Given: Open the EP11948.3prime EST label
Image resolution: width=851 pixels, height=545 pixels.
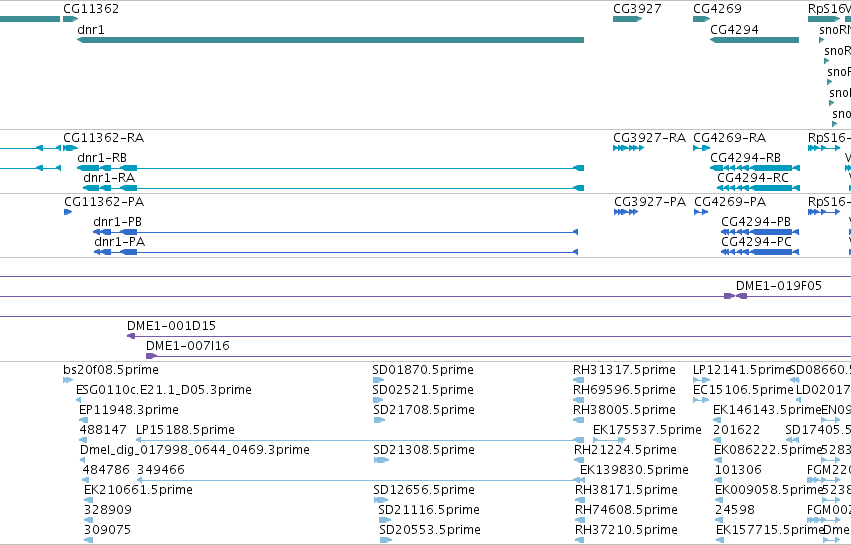Looking at the screenshot, I should (129, 410).
